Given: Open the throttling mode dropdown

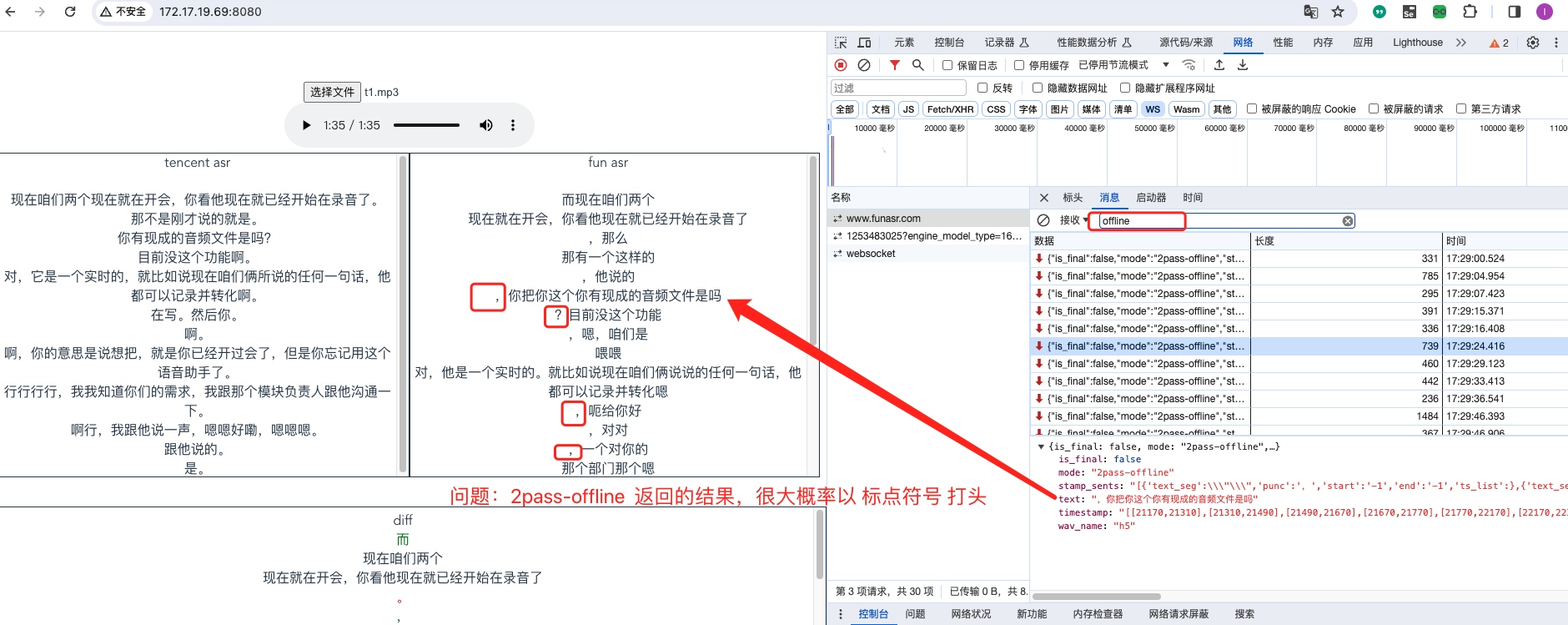Looking at the screenshot, I should 1124,65.
